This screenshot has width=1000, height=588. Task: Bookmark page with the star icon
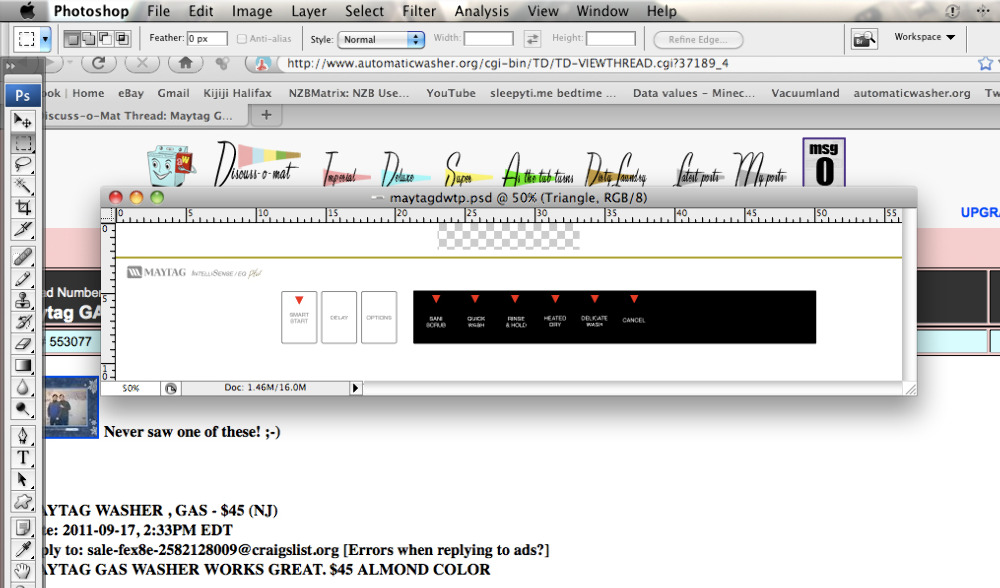coord(985,63)
